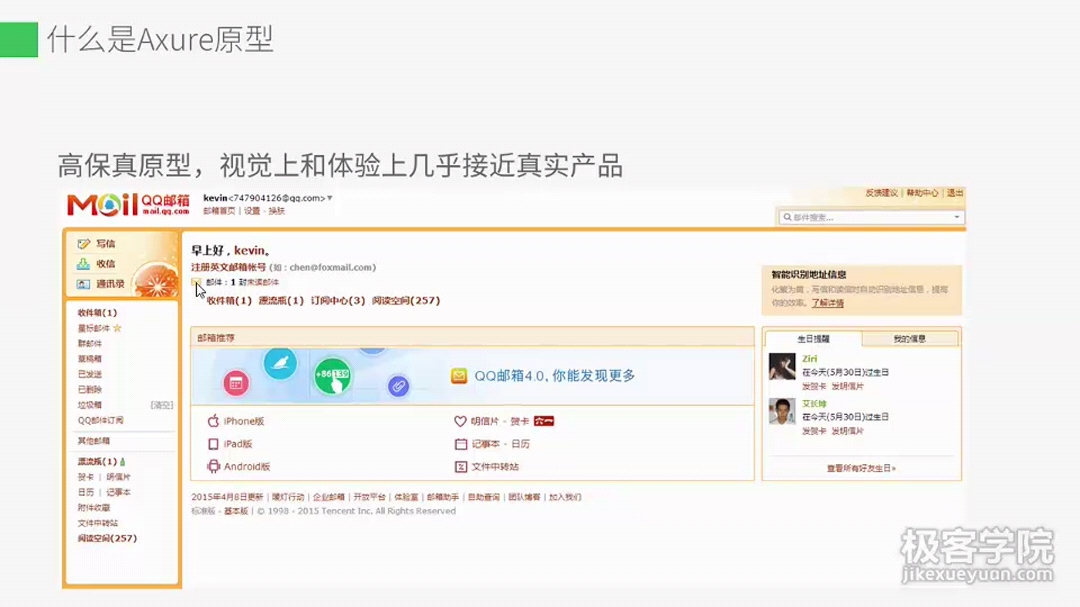
Task: Switch to the 我的信息 tab
Action: (x=909, y=339)
